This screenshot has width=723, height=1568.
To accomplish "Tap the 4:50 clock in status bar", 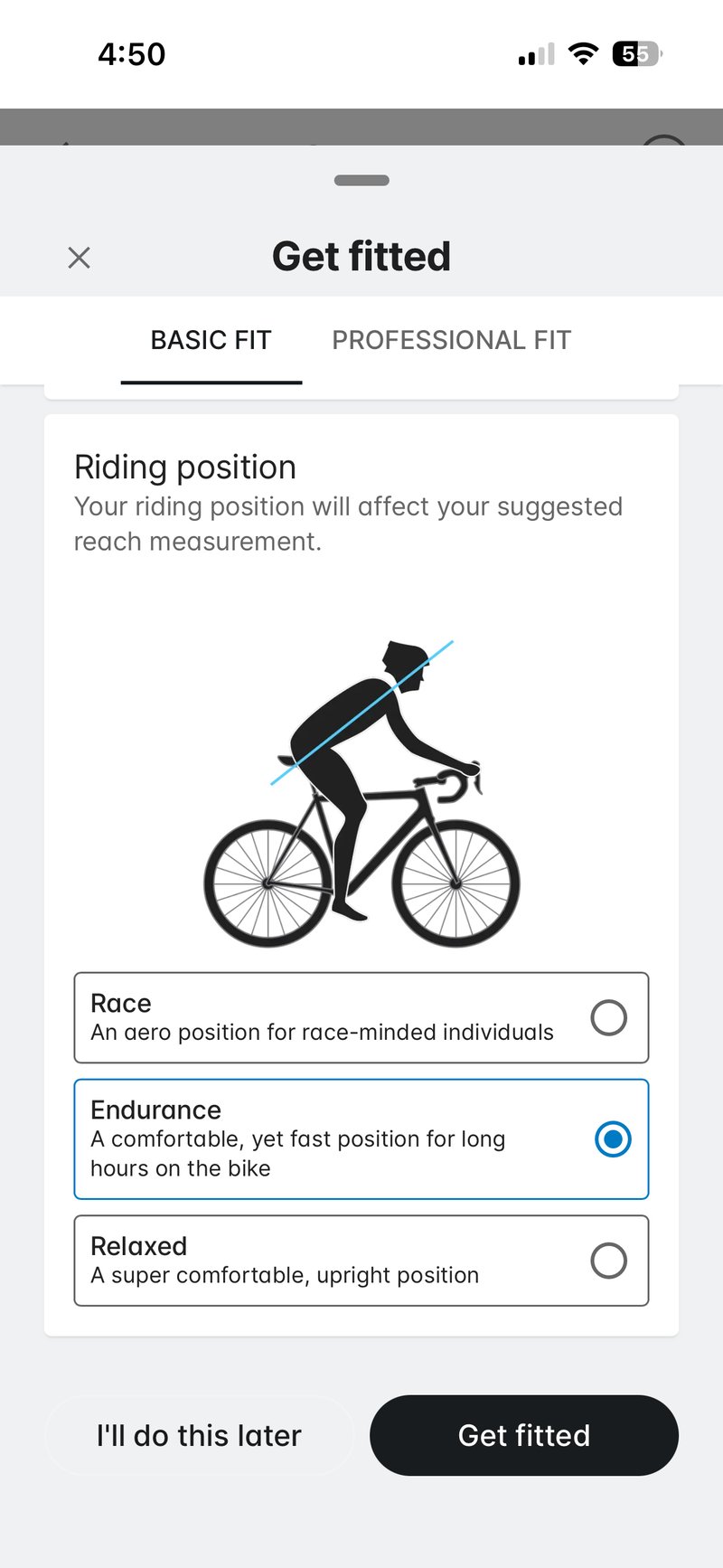I will click(132, 54).
